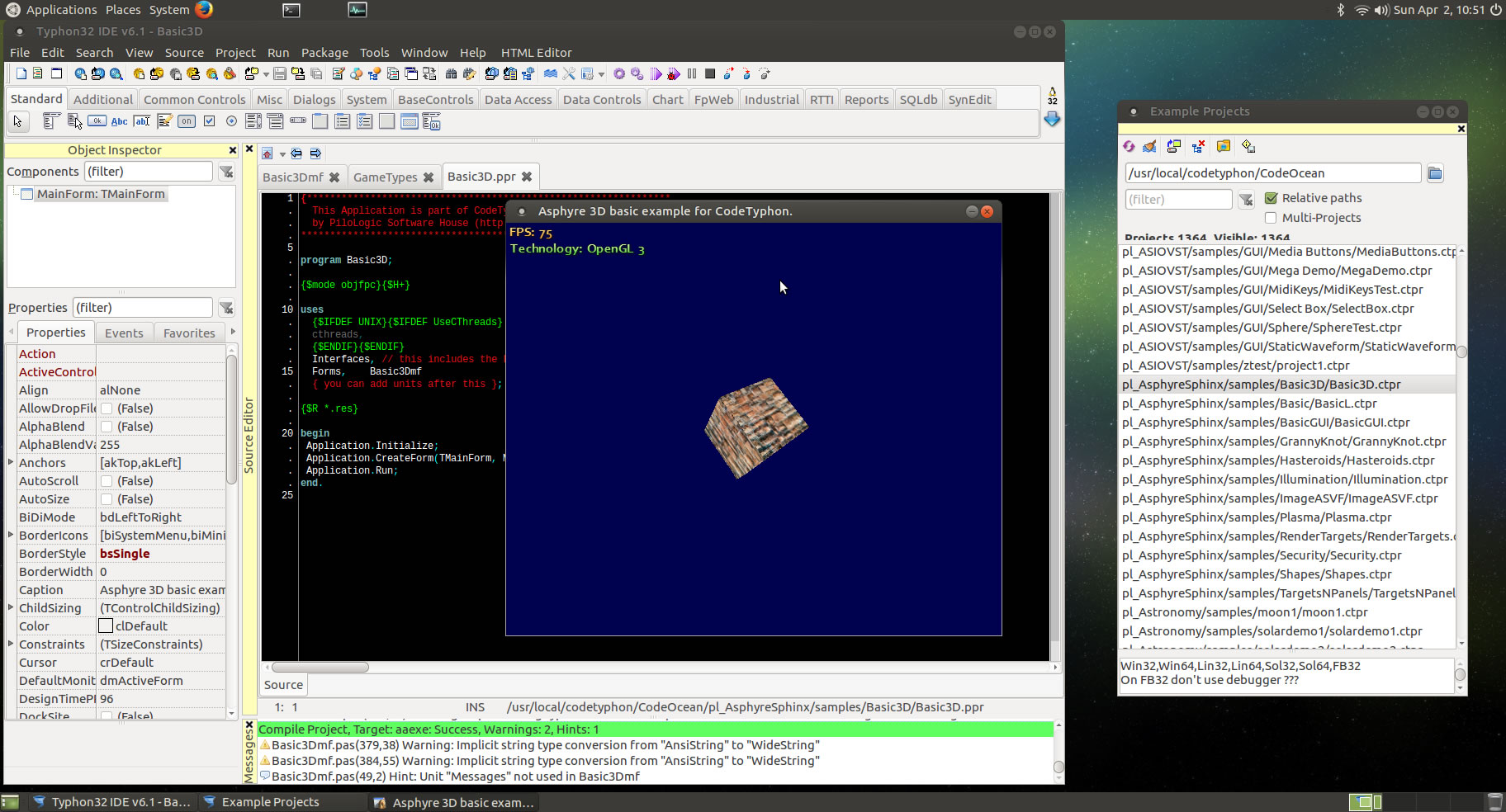
Task: Select the TMemo notepad component icon
Action: point(164,121)
